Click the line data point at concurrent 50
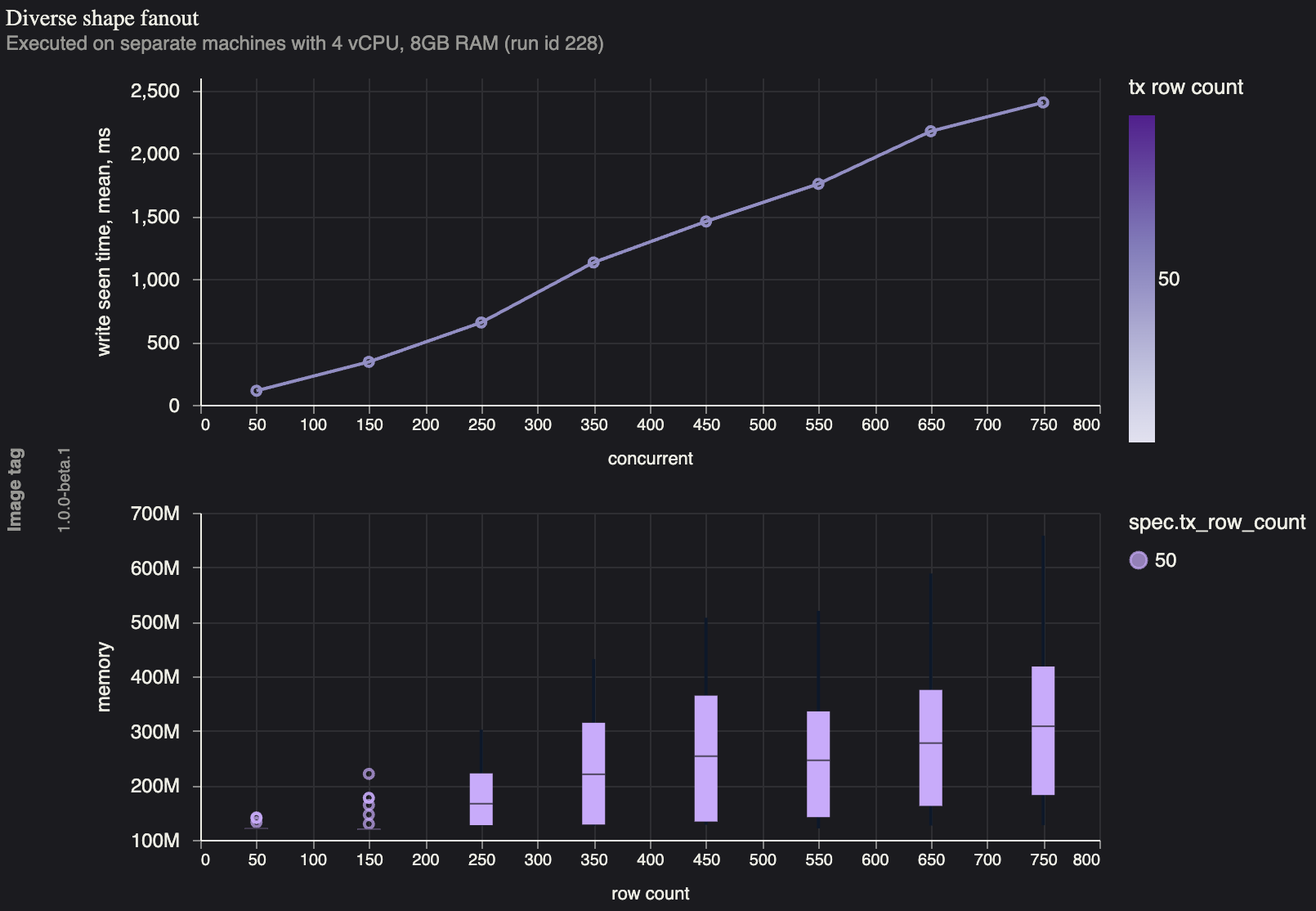The image size is (1316, 911). click(257, 391)
